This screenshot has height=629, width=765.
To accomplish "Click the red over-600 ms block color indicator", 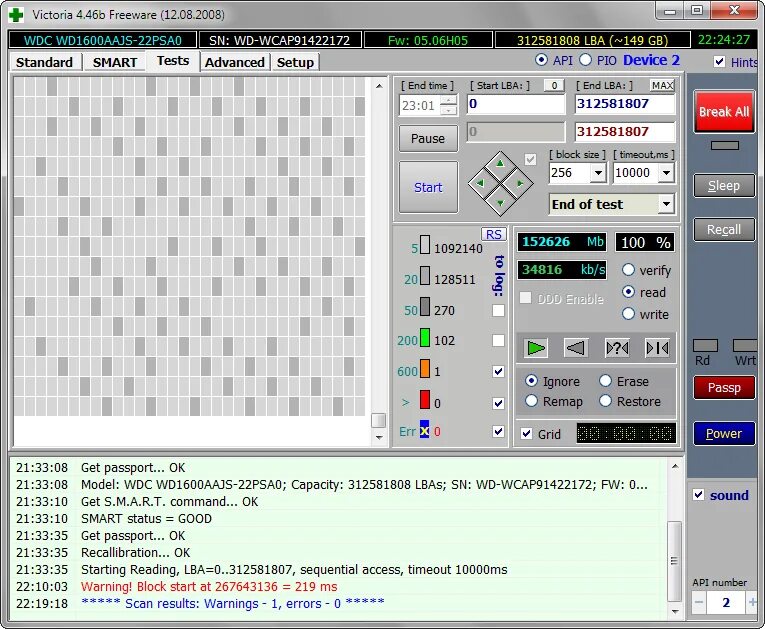I will 425,400.
